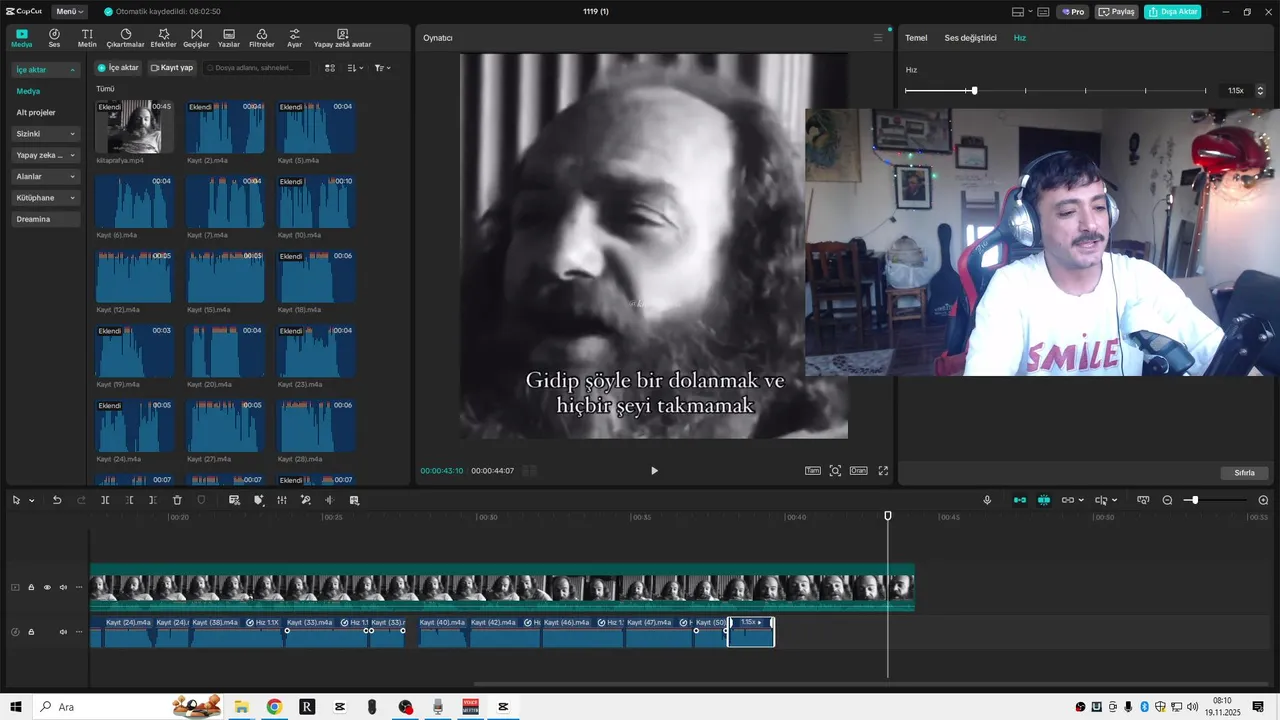
Task: Open fullscreen preview with the expand icon
Action: click(x=883, y=471)
